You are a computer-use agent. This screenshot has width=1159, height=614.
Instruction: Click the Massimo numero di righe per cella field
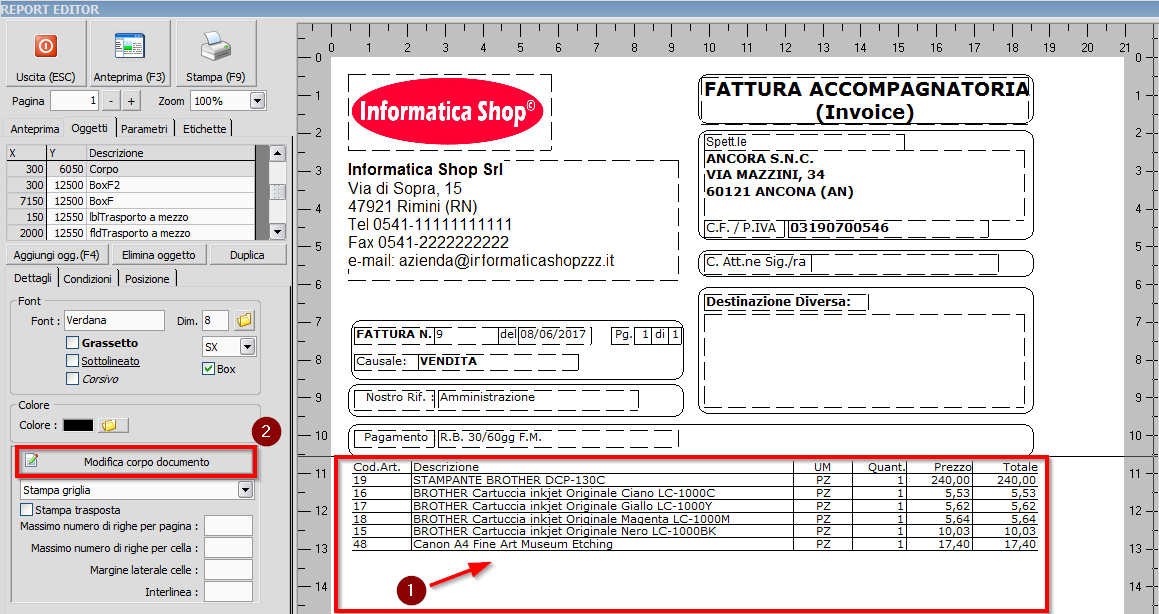point(228,548)
